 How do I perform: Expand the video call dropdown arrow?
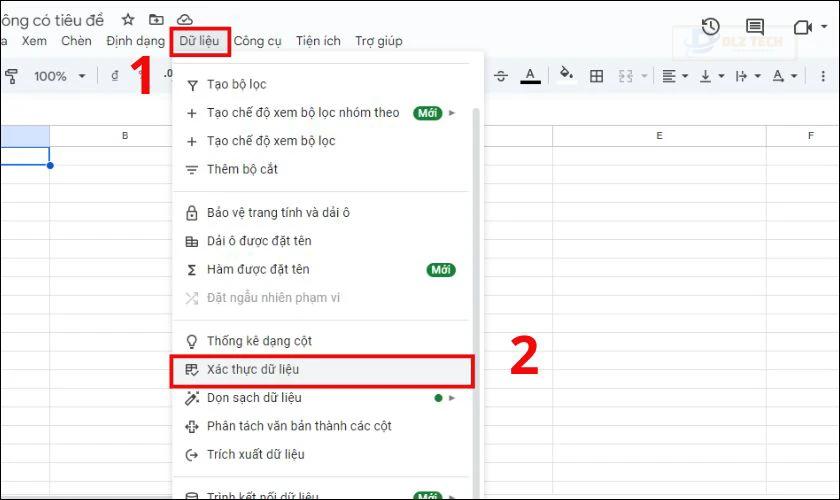point(824,26)
